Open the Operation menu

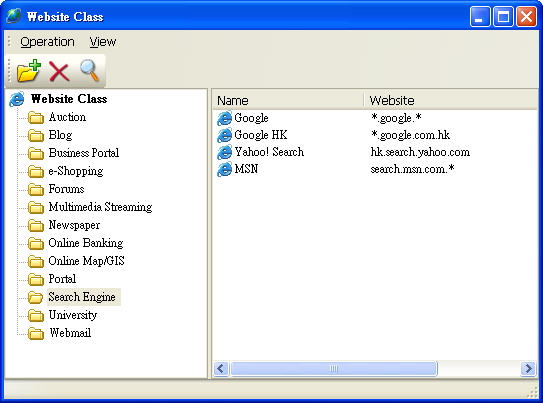47,42
